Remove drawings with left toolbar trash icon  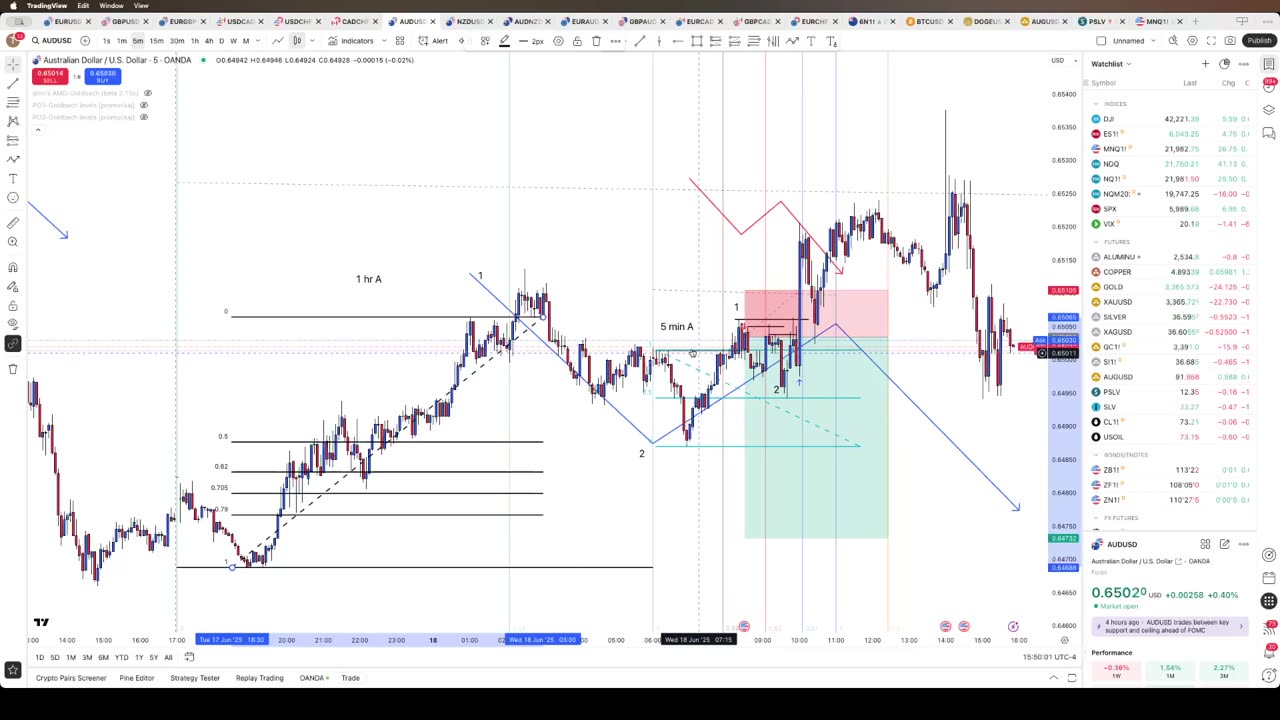[x=13, y=369]
